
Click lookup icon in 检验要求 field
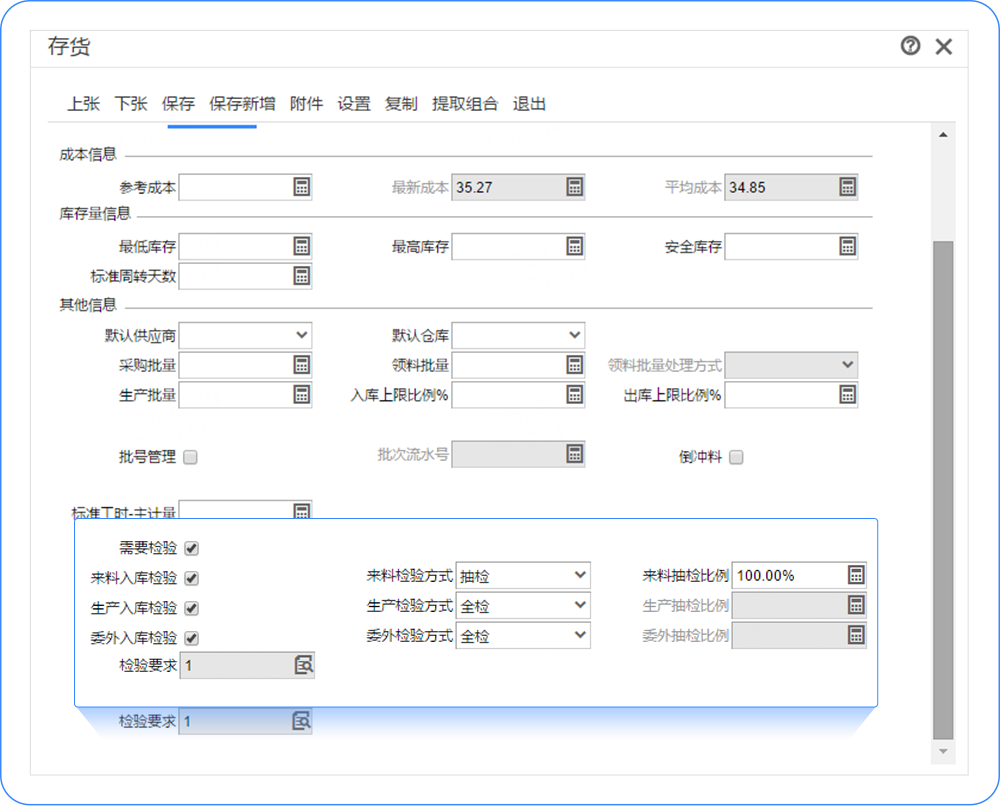click(x=303, y=665)
